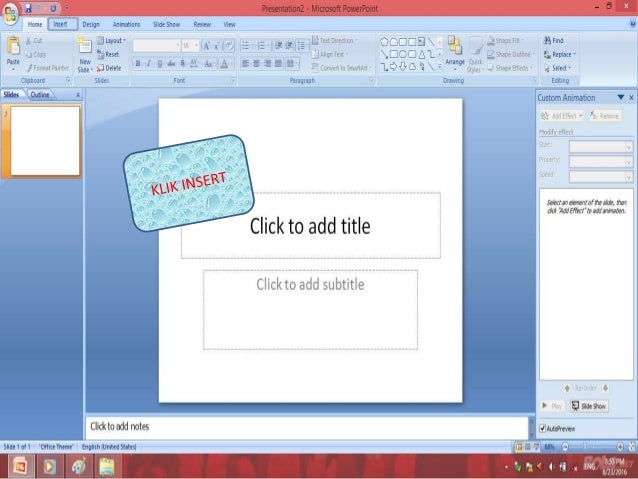
Task: Open the Select dropdown
Action: 558,68
